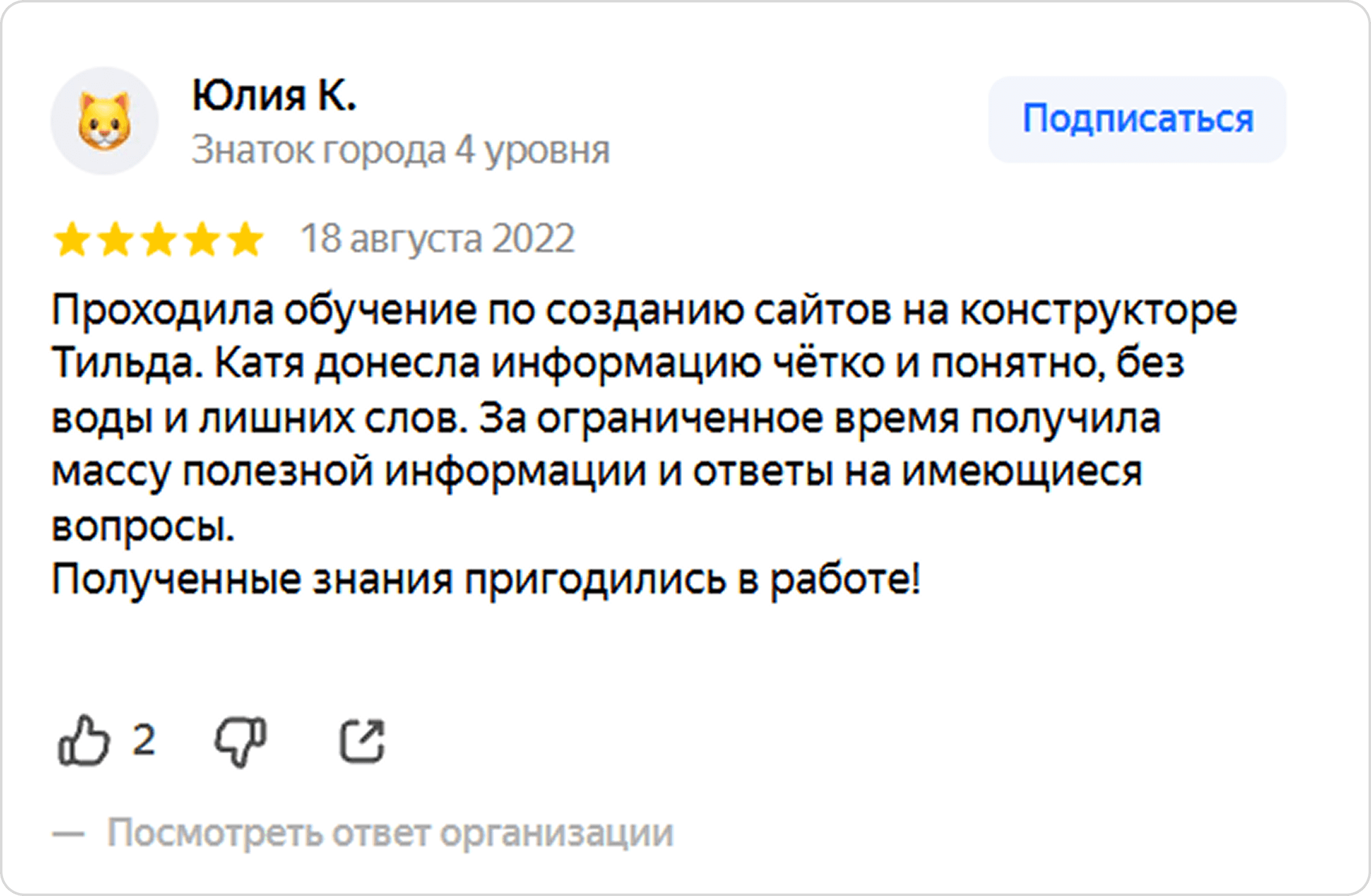Dislike the review with thumbs-down icon

(x=241, y=742)
